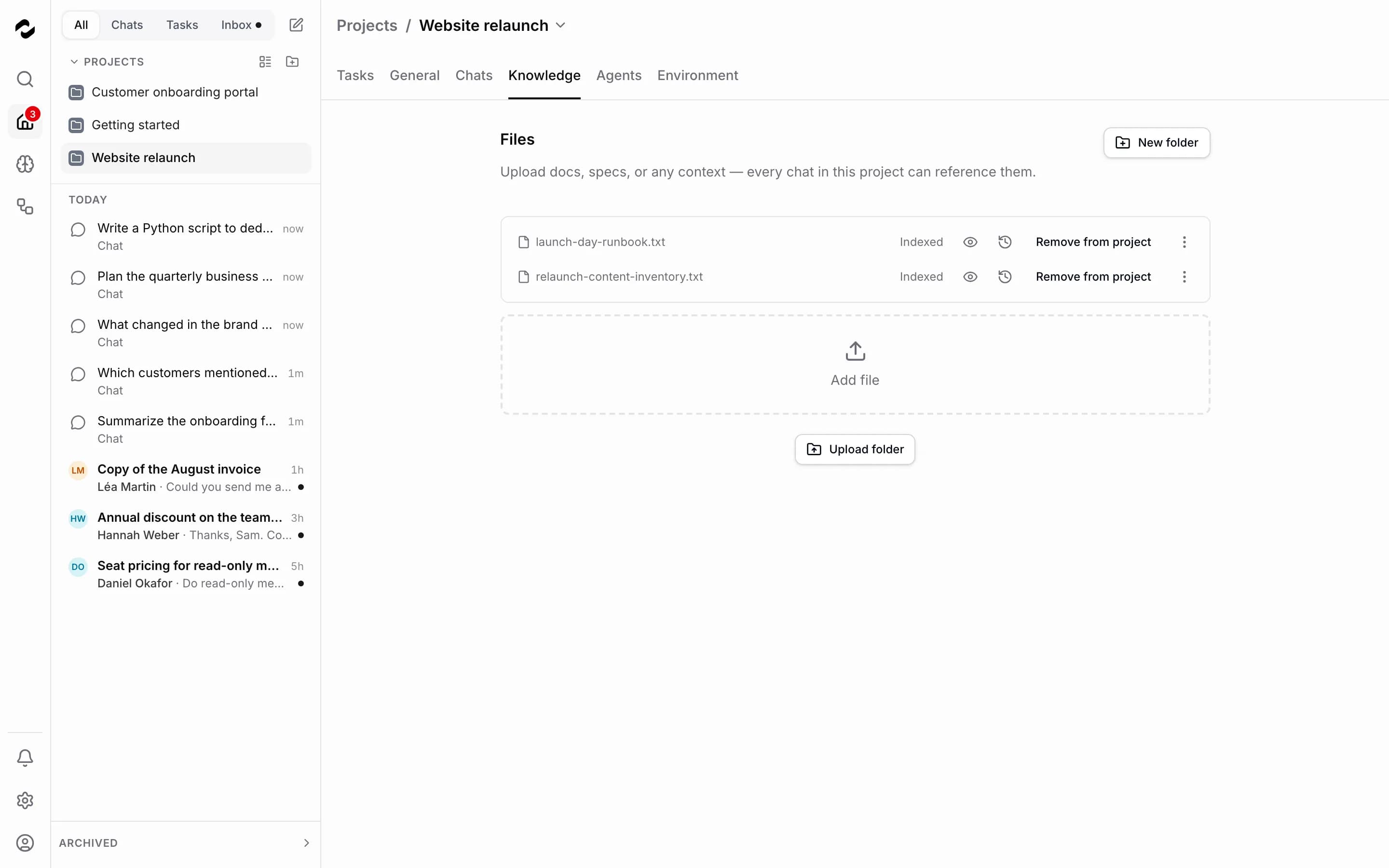Open the brain knowledge icon in left rail
This screenshot has height=868, width=1389.
[x=25, y=164]
